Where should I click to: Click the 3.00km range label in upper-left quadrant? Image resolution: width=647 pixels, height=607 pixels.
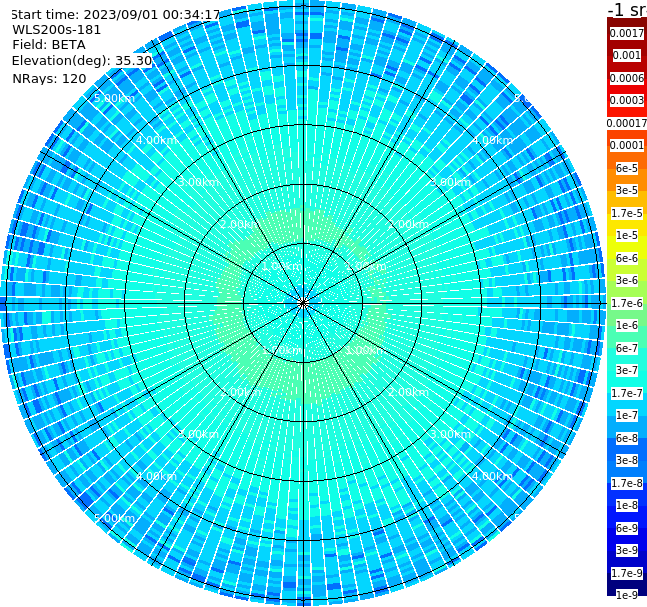click(x=198, y=182)
